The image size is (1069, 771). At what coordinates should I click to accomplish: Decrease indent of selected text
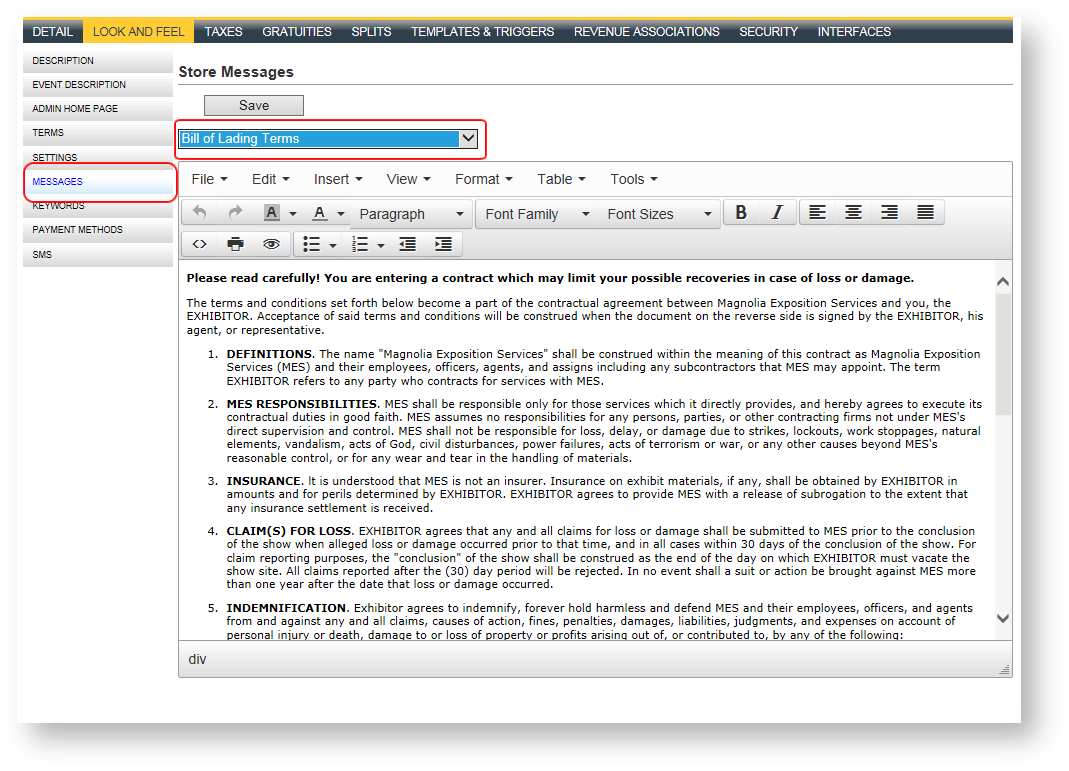[x=407, y=244]
